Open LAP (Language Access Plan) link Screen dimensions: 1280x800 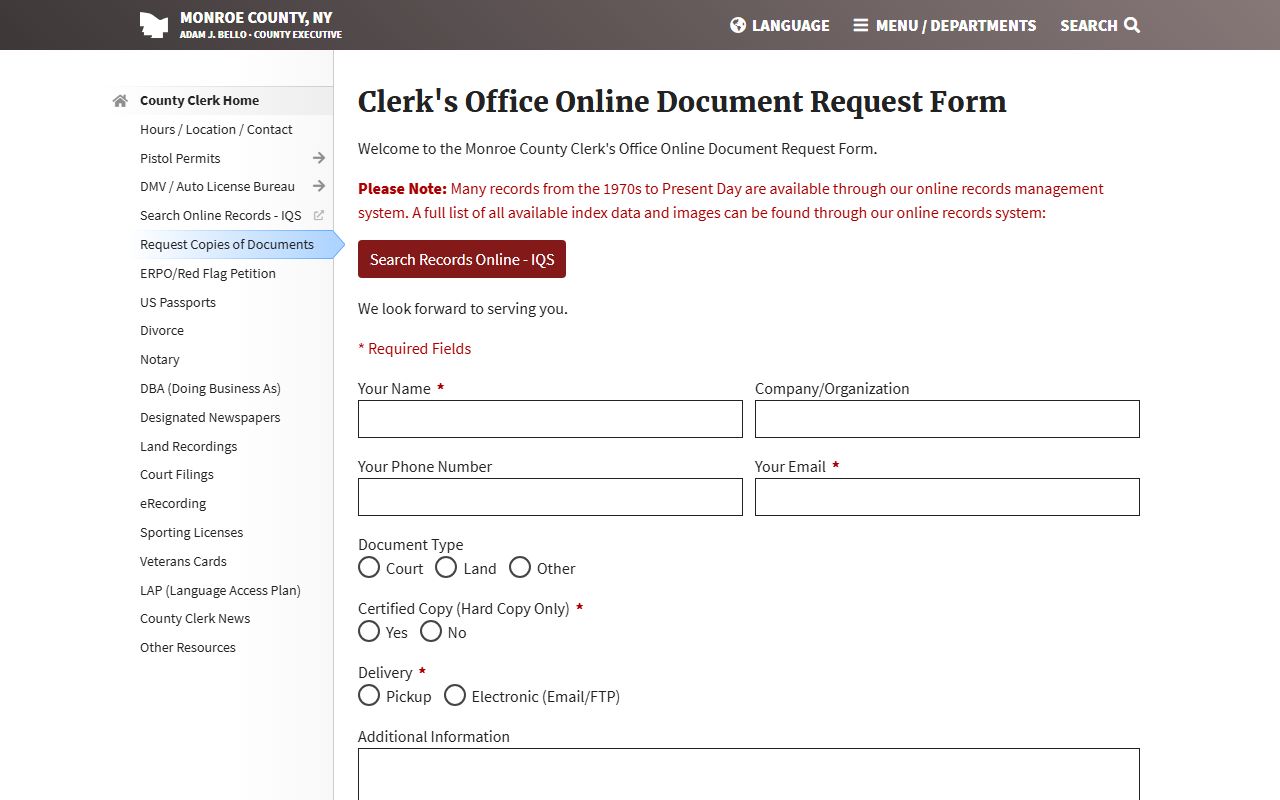pos(220,590)
